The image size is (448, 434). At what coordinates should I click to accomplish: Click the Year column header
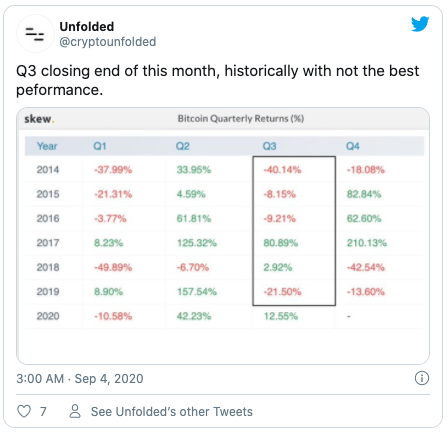(x=47, y=146)
